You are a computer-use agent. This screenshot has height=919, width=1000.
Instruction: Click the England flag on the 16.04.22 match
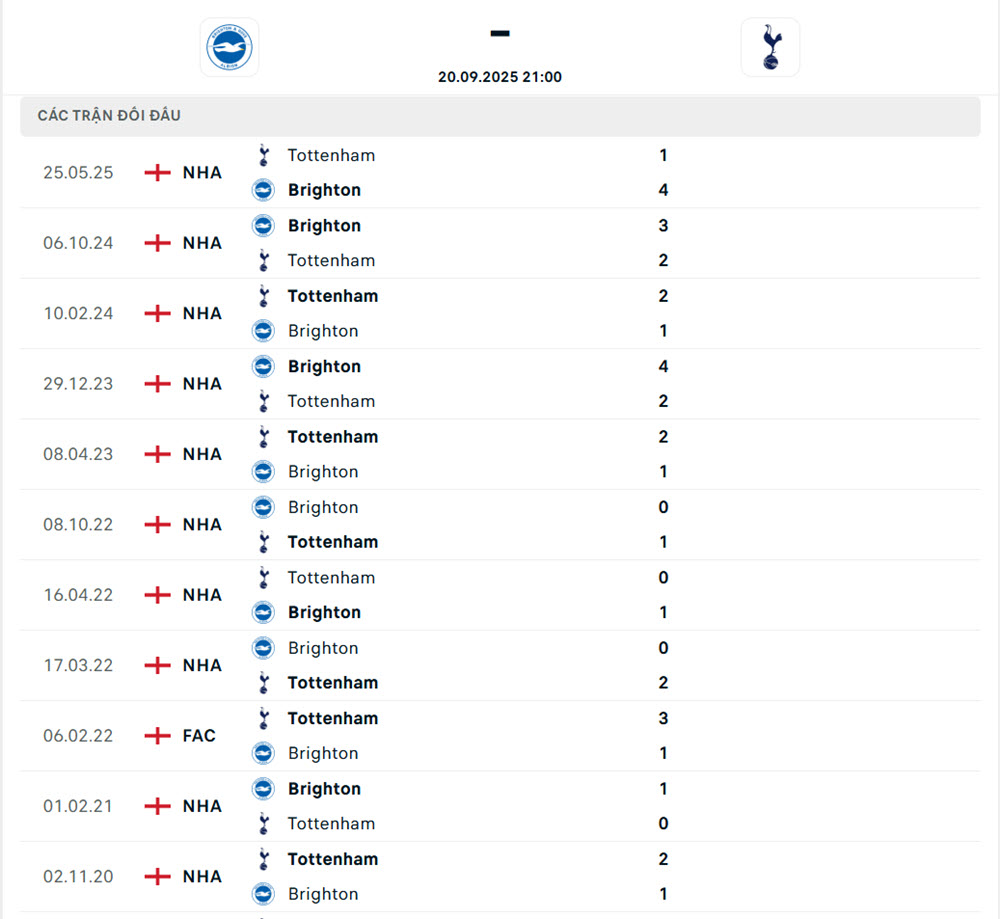click(x=157, y=595)
